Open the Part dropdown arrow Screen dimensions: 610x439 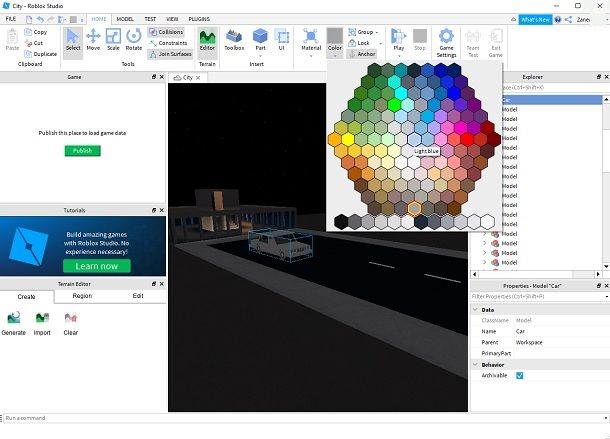tap(260, 56)
